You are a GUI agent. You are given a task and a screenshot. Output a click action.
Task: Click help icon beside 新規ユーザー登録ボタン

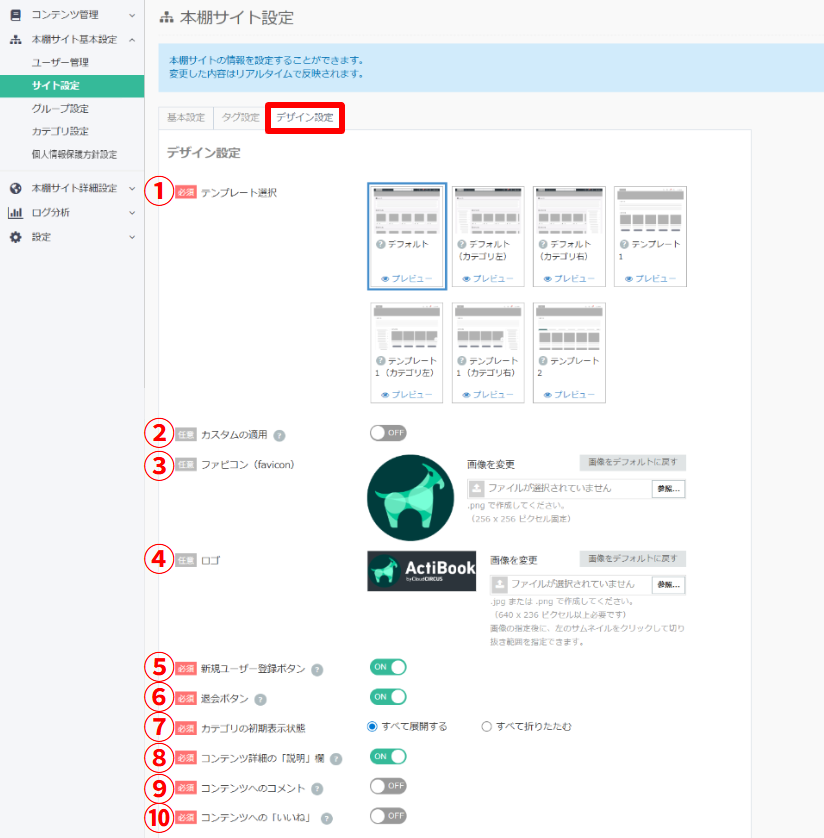point(316,670)
